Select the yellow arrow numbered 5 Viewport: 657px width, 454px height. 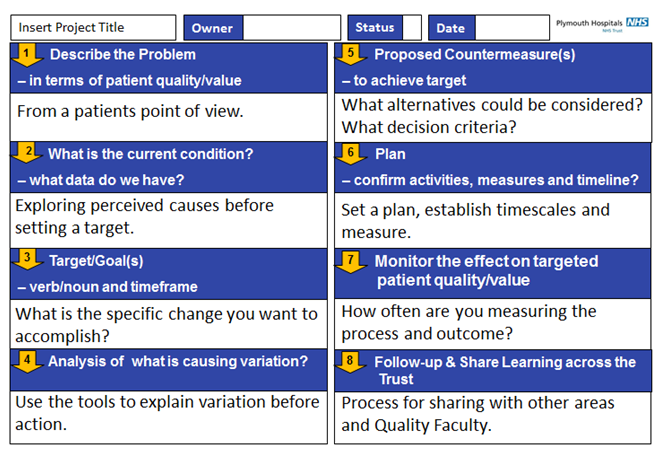click(x=351, y=55)
